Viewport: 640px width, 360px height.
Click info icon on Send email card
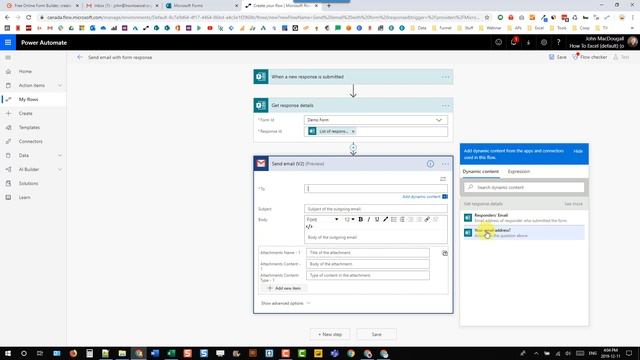click(x=430, y=164)
